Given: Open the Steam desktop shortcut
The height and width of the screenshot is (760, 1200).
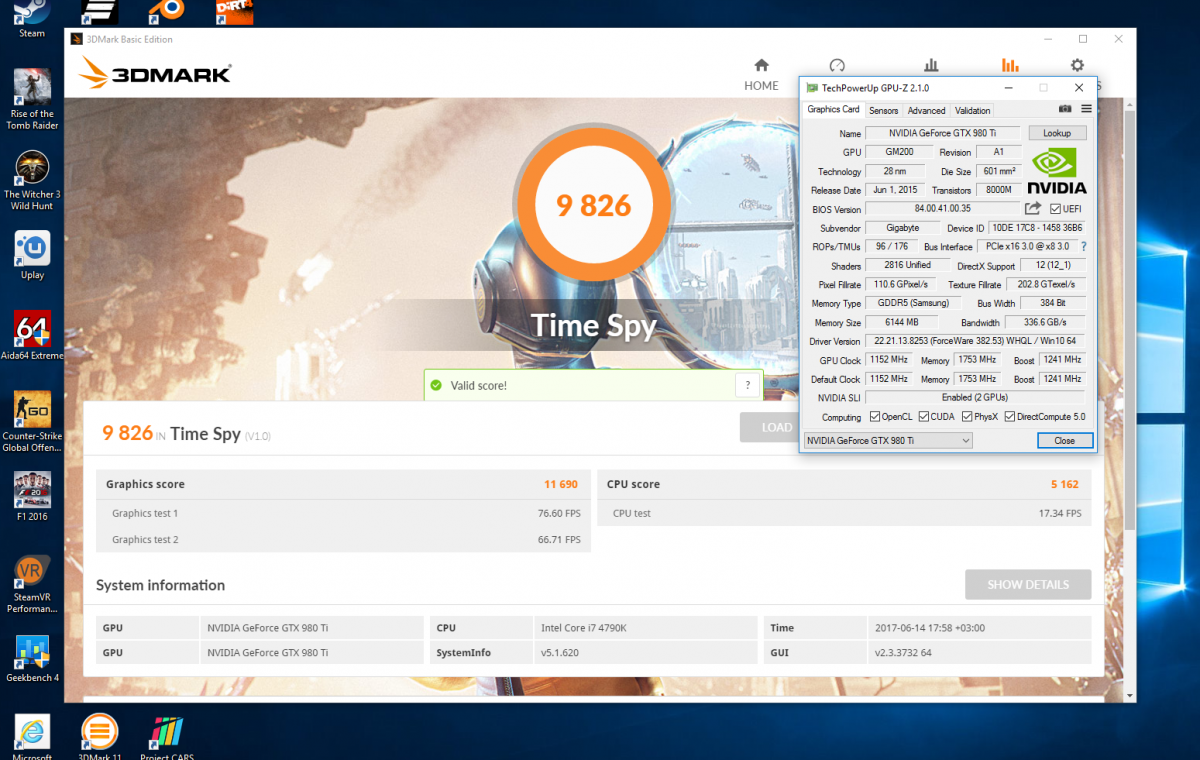Looking at the screenshot, I should tap(32, 18).
